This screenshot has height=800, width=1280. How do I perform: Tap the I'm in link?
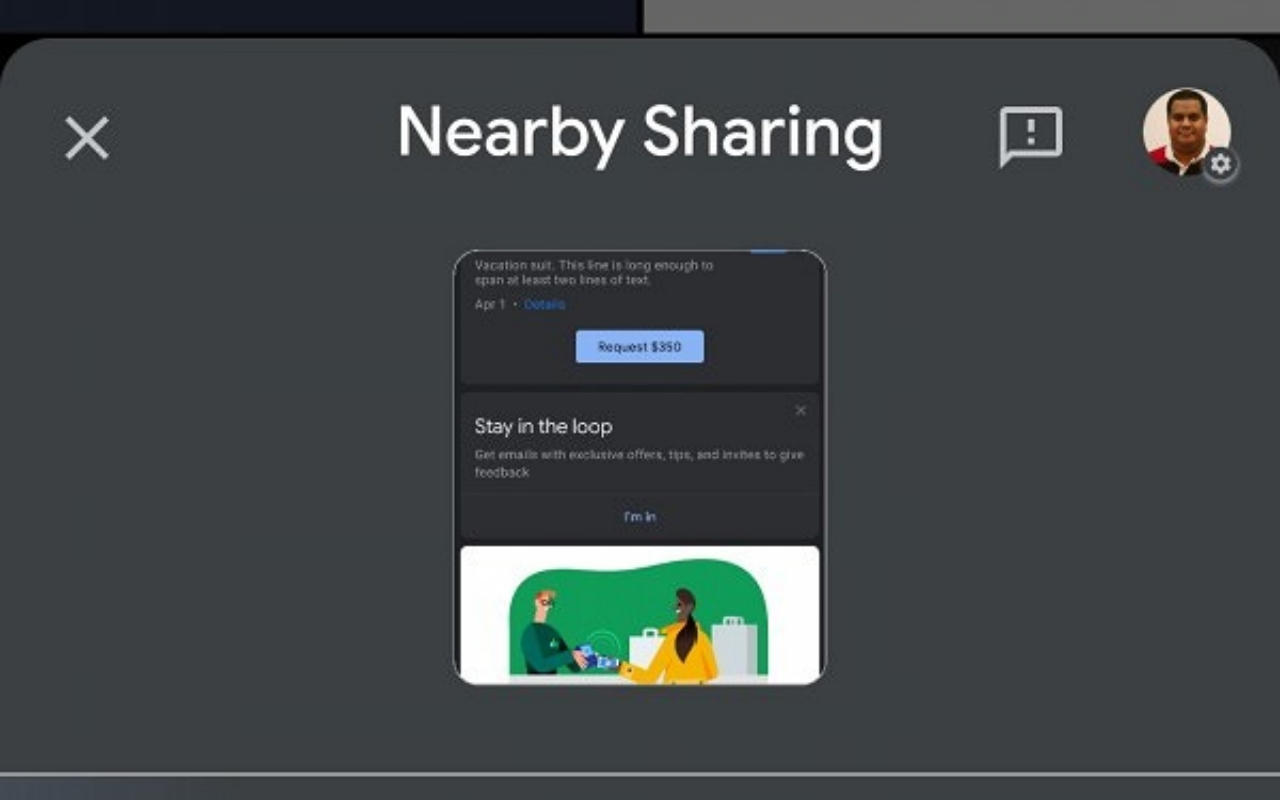tap(640, 517)
